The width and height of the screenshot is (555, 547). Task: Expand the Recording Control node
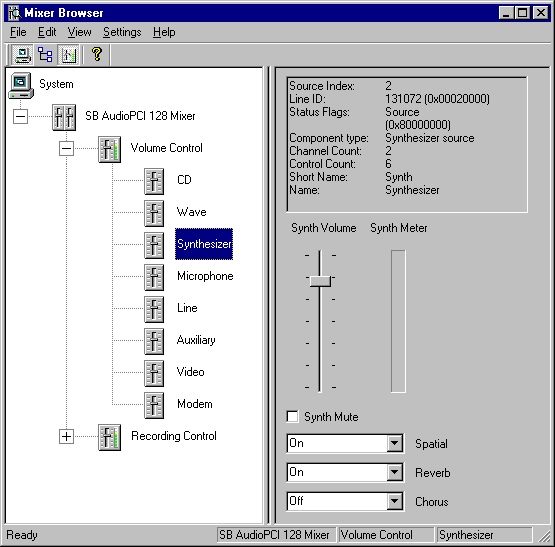click(66, 436)
